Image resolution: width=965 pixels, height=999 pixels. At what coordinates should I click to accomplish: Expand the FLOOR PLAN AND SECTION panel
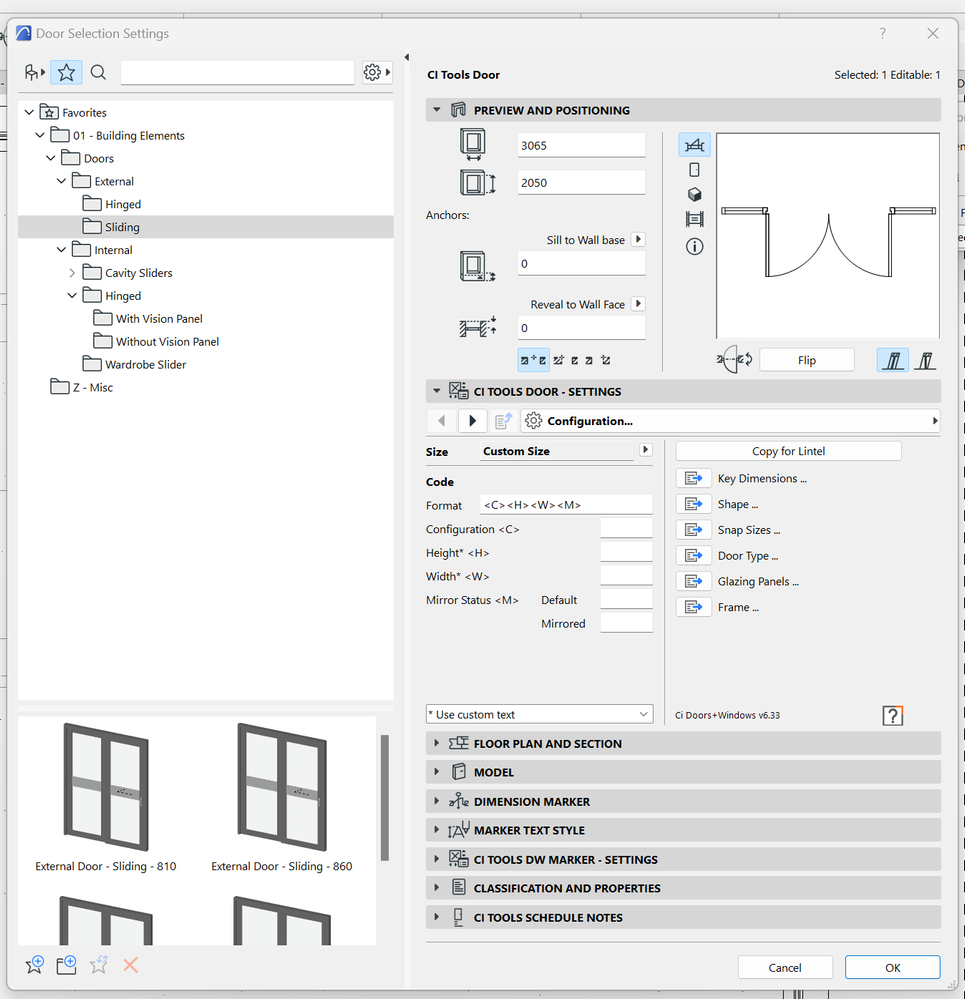pyautogui.click(x=437, y=743)
